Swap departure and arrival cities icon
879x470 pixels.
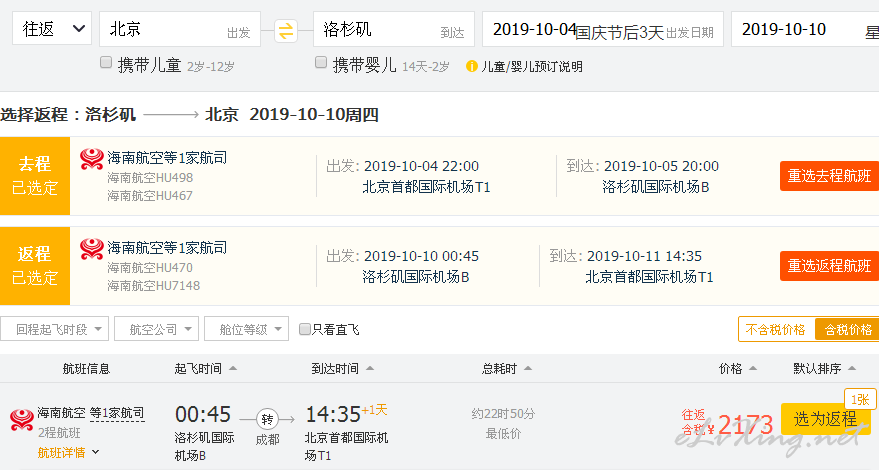[285, 30]
